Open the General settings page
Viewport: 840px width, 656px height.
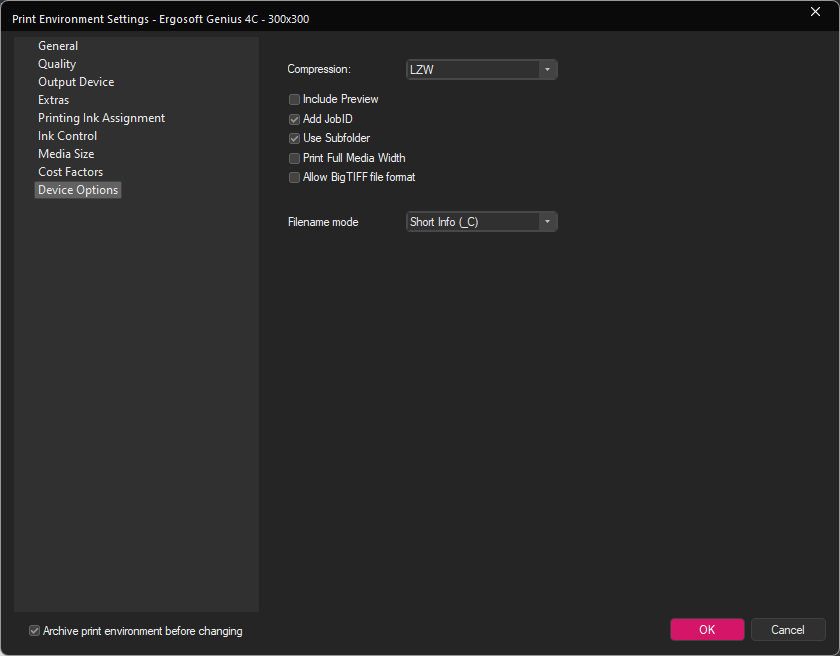tap(58, 46)
